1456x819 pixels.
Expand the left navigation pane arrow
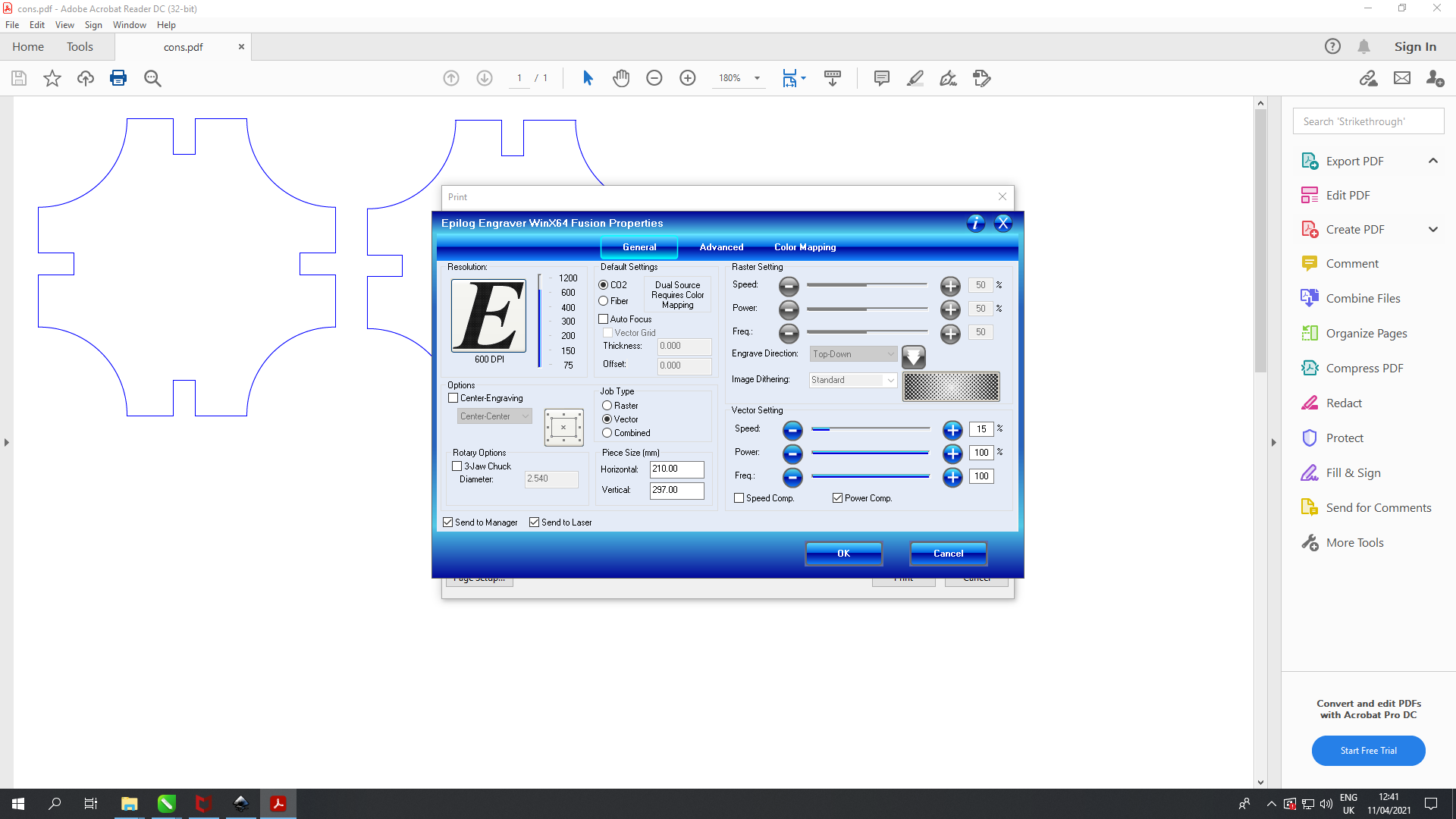(x=7, y=442)
